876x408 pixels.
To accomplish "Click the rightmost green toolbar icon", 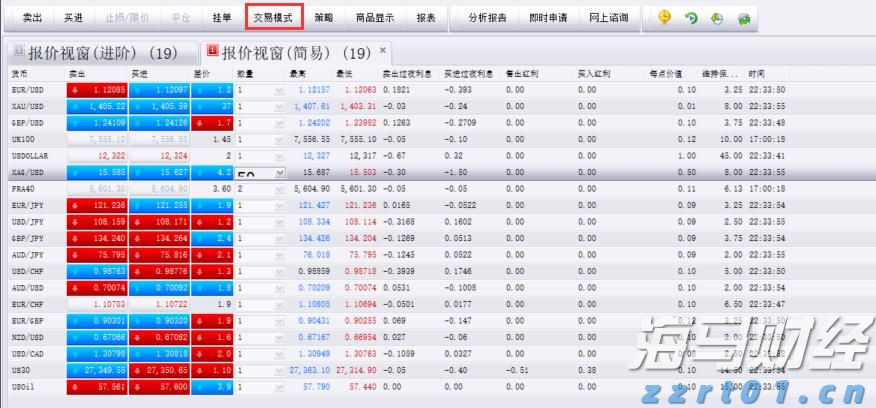I will (744, 18).
